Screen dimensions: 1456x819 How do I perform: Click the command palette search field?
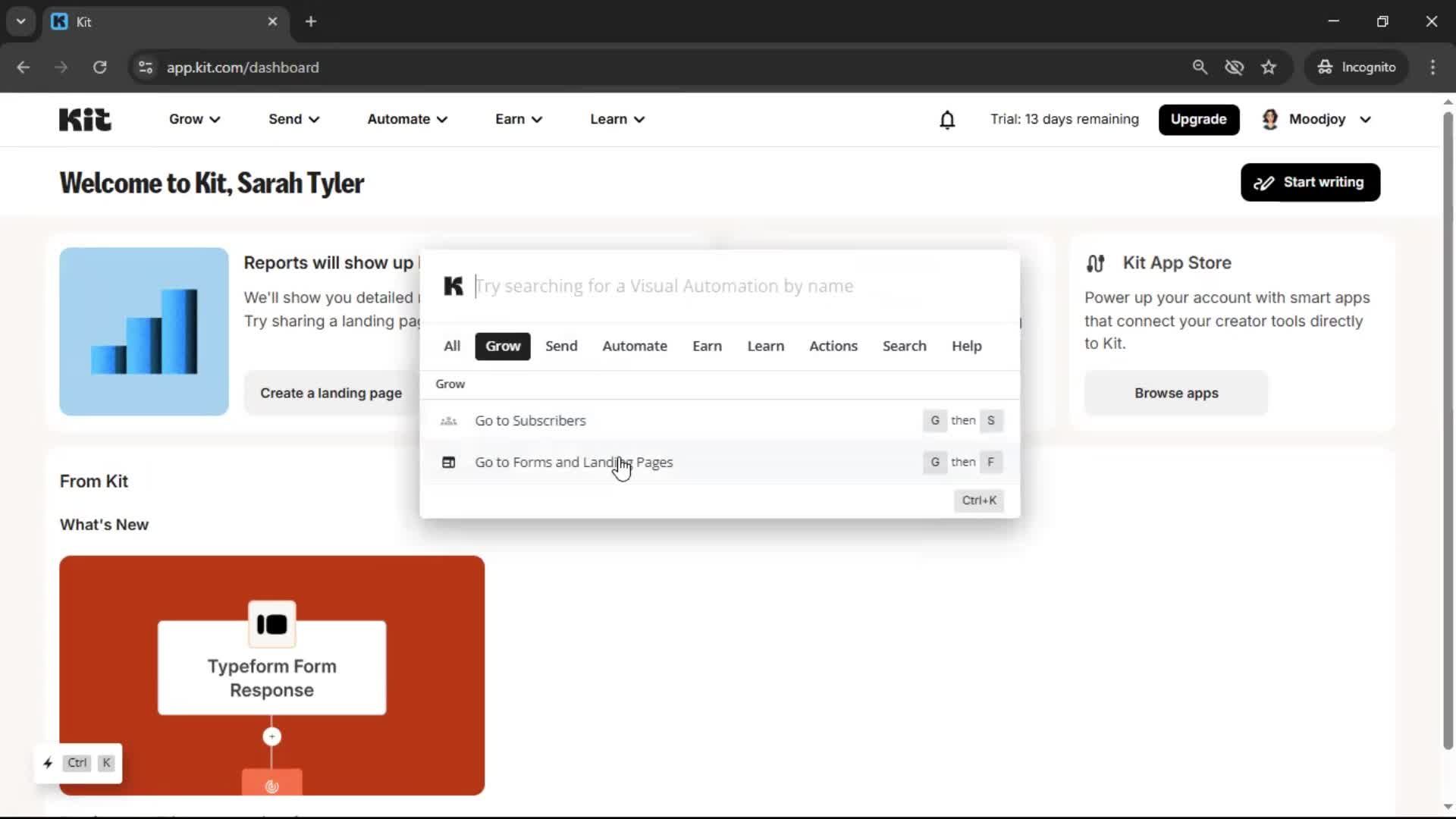coord(720,286)
